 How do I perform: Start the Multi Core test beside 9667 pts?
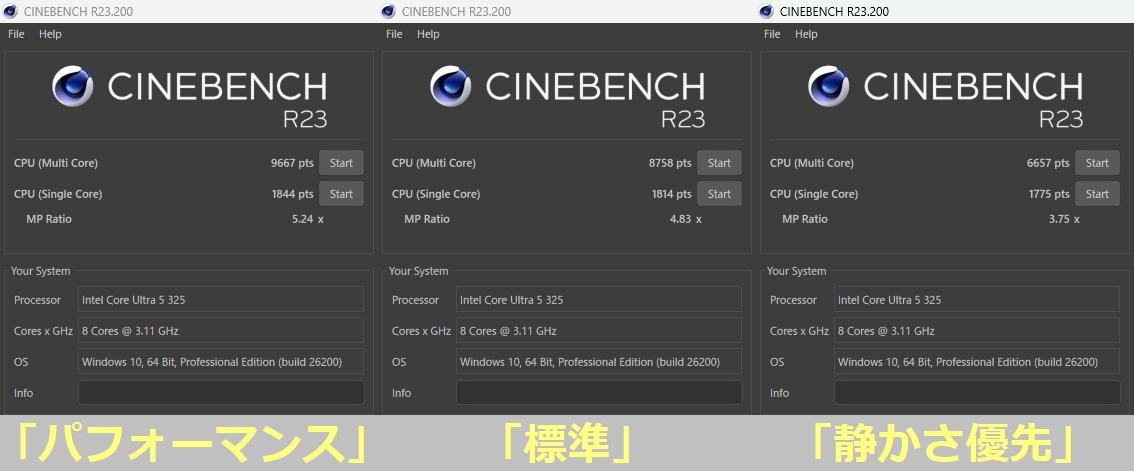click(x=341, y=163)
